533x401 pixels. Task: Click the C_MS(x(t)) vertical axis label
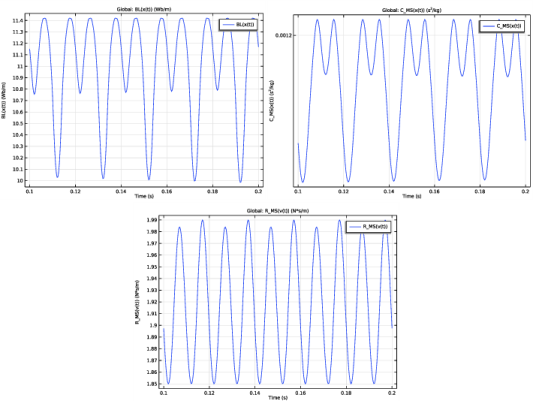tap(271, 101)
